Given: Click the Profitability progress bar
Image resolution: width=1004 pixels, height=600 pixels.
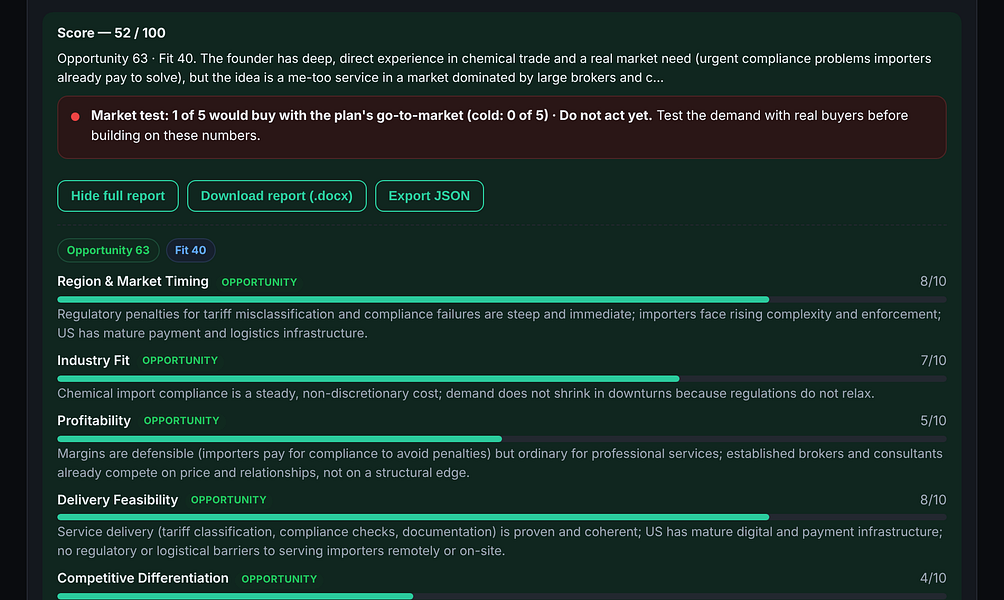Looking at the screenshot, I should pos(501,439).
